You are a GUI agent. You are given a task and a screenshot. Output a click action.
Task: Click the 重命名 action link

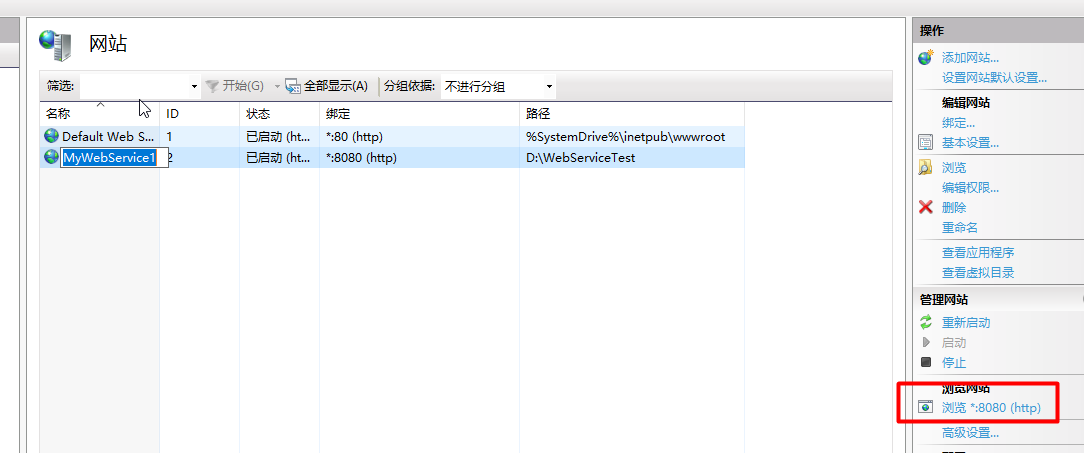(960, 228)
